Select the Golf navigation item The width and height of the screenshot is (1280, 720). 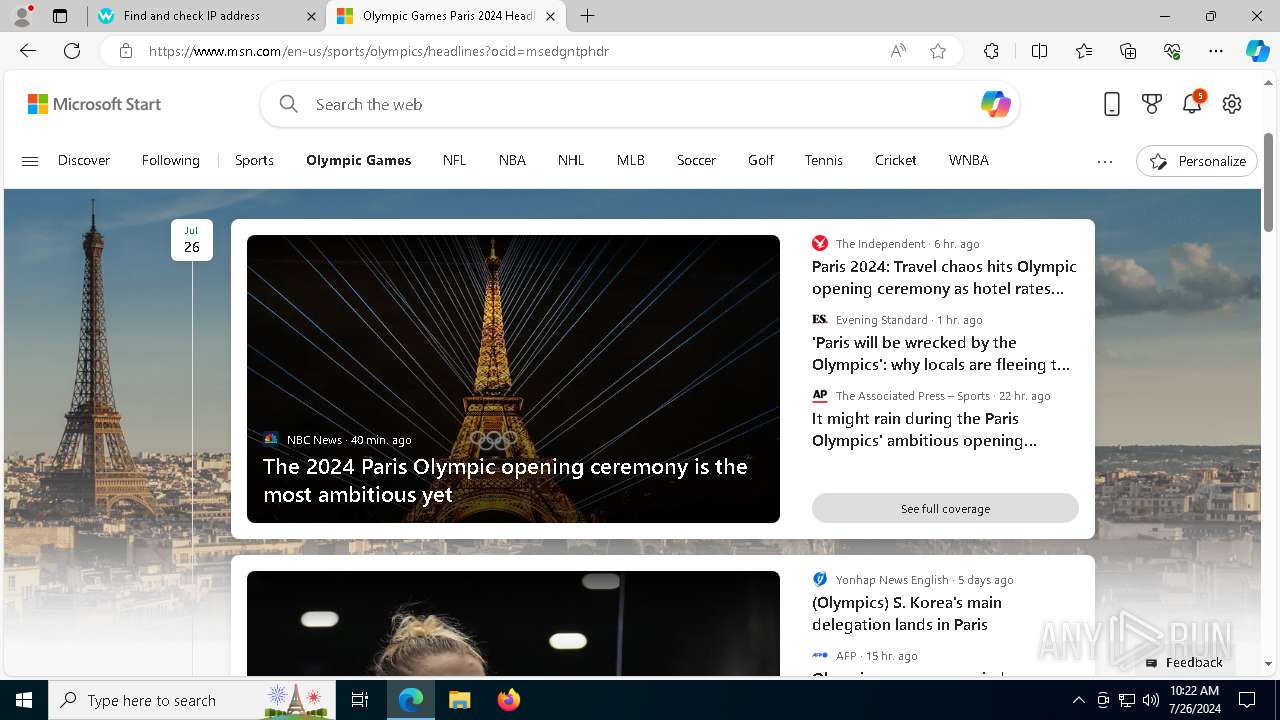(761, 160)
